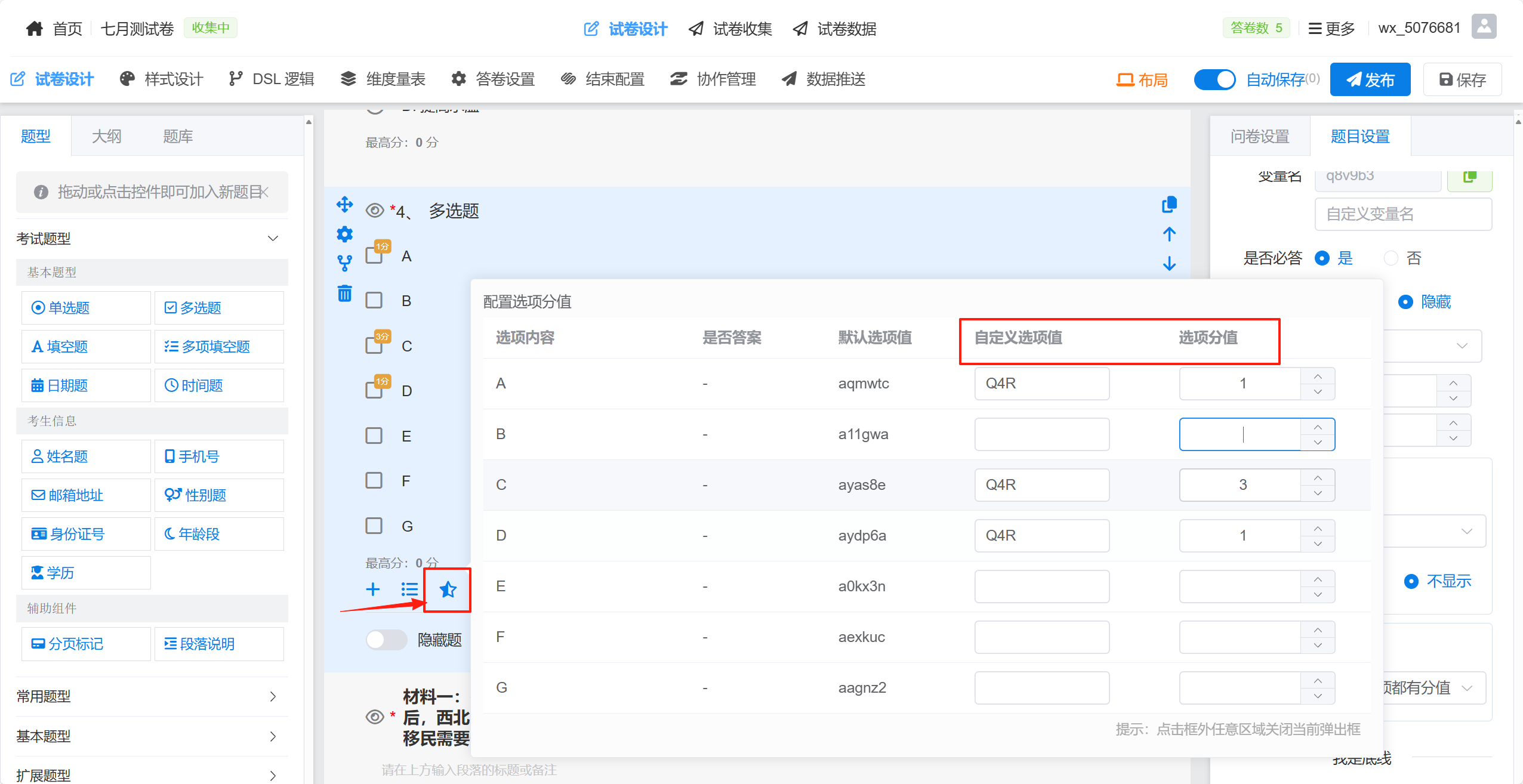Click the 保存 button
The height and width of the screenshot is (784, 1523).
click(1462, 79)
